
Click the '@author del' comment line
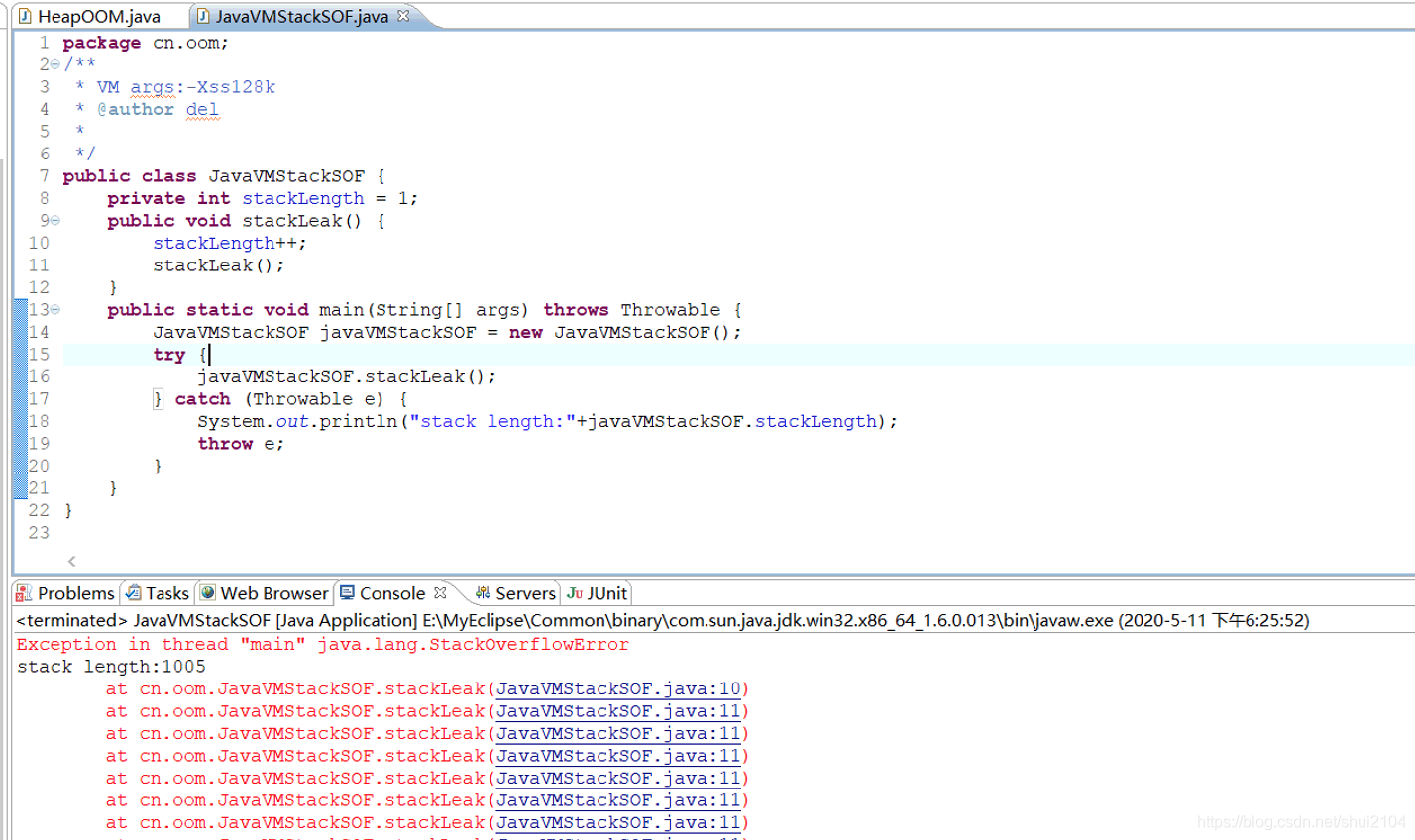point(158,109)
